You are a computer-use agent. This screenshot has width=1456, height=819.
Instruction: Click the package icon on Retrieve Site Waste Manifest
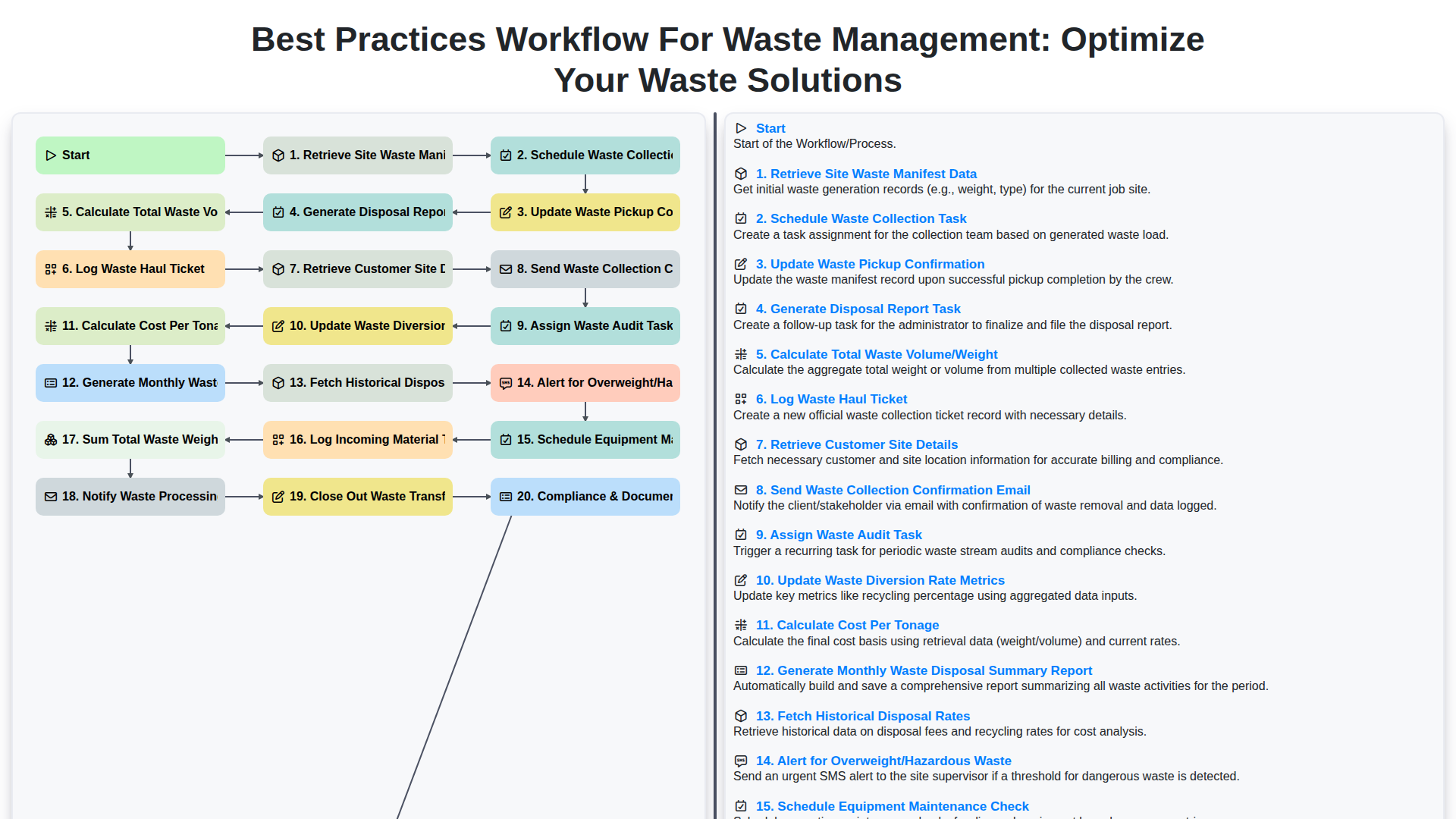[278, 155]
